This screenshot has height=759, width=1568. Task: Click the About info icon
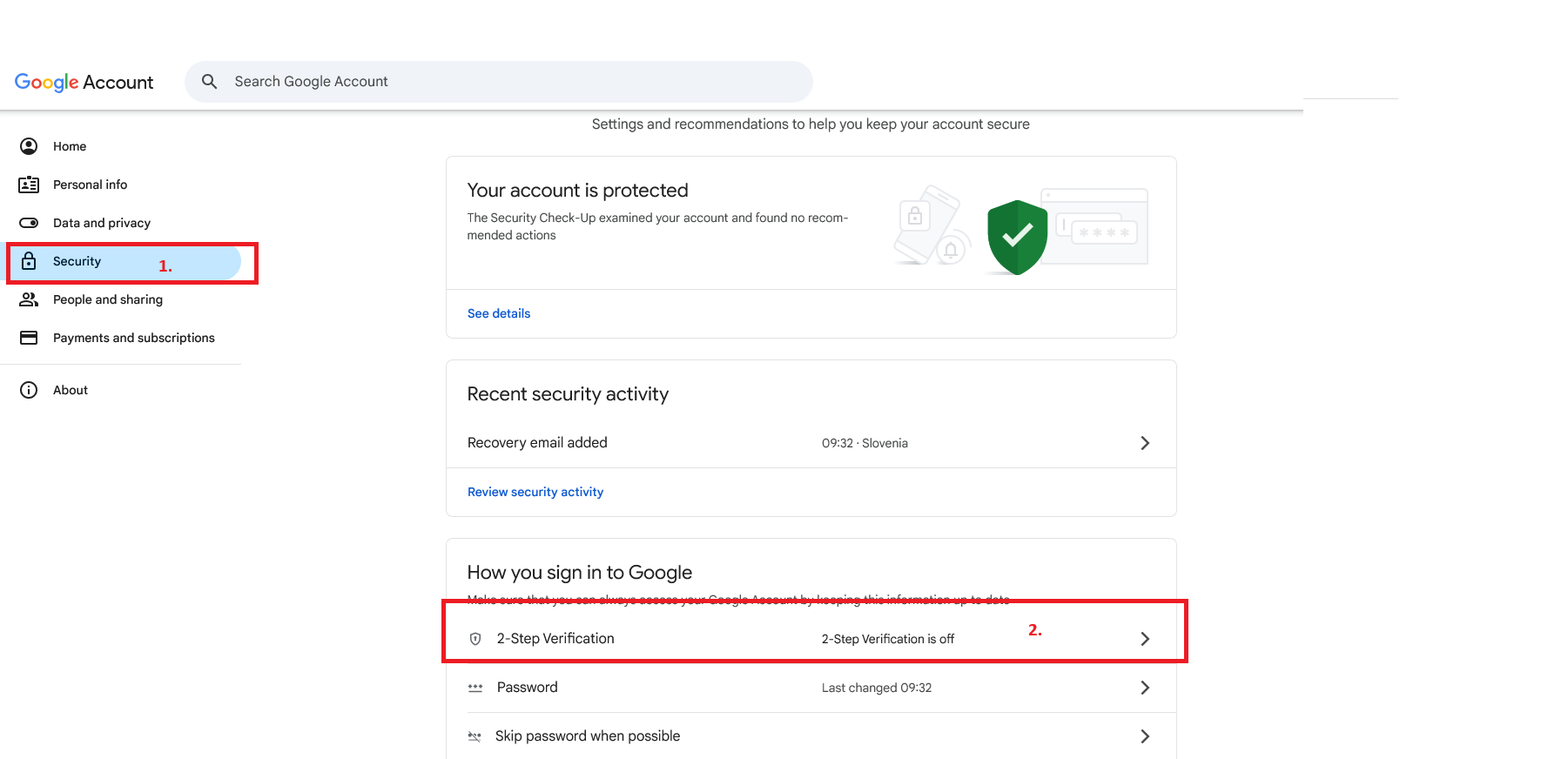29,390
